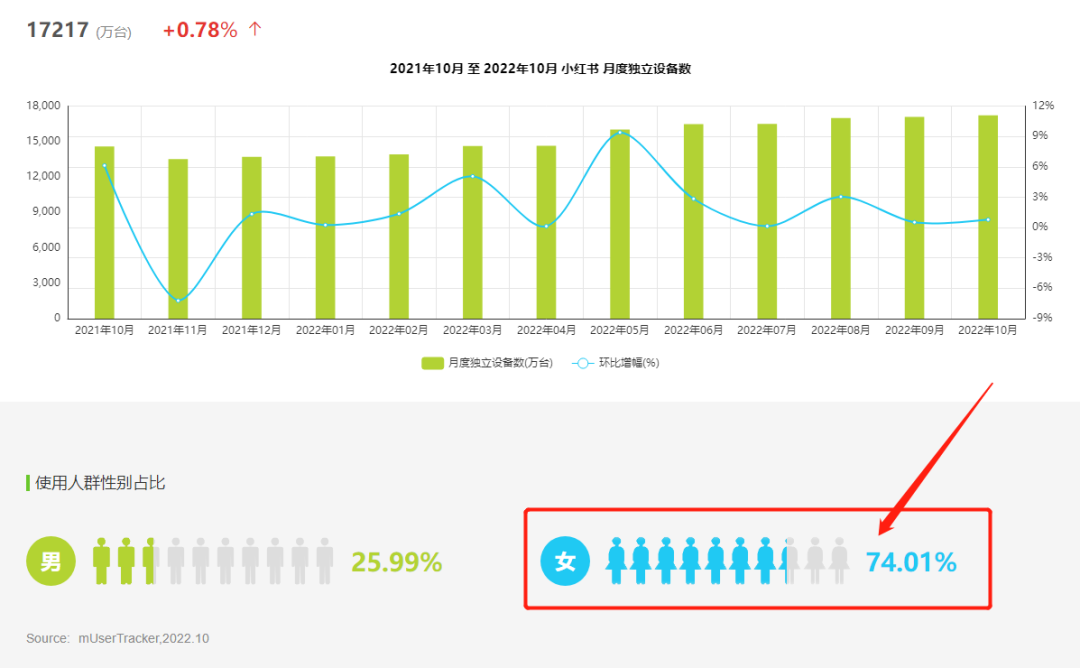The image size is (1080, 668).
Task: Click the 25.99% male percentage
Action: click(397, 562)
